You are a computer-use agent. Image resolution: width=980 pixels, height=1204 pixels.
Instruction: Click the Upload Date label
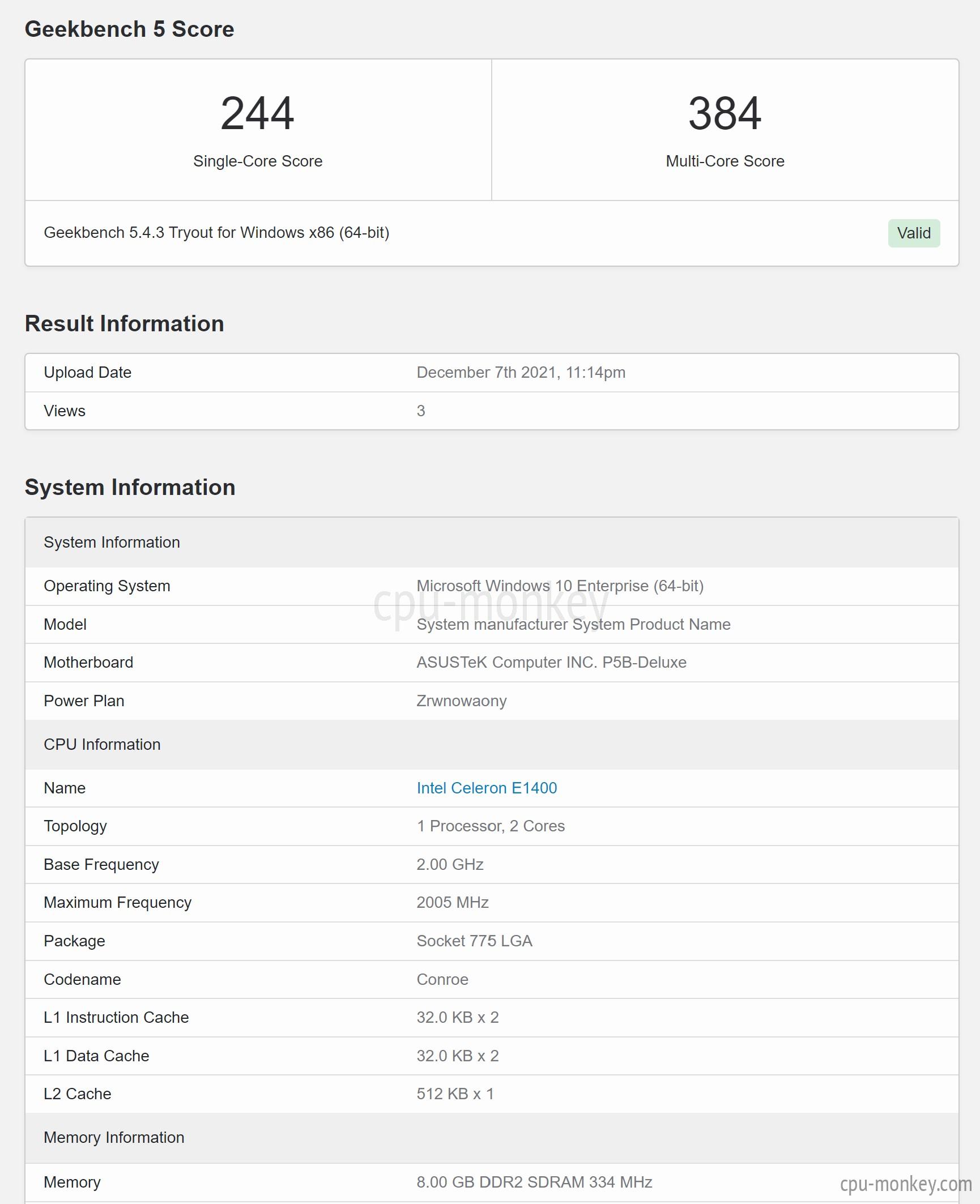point(88,372)
